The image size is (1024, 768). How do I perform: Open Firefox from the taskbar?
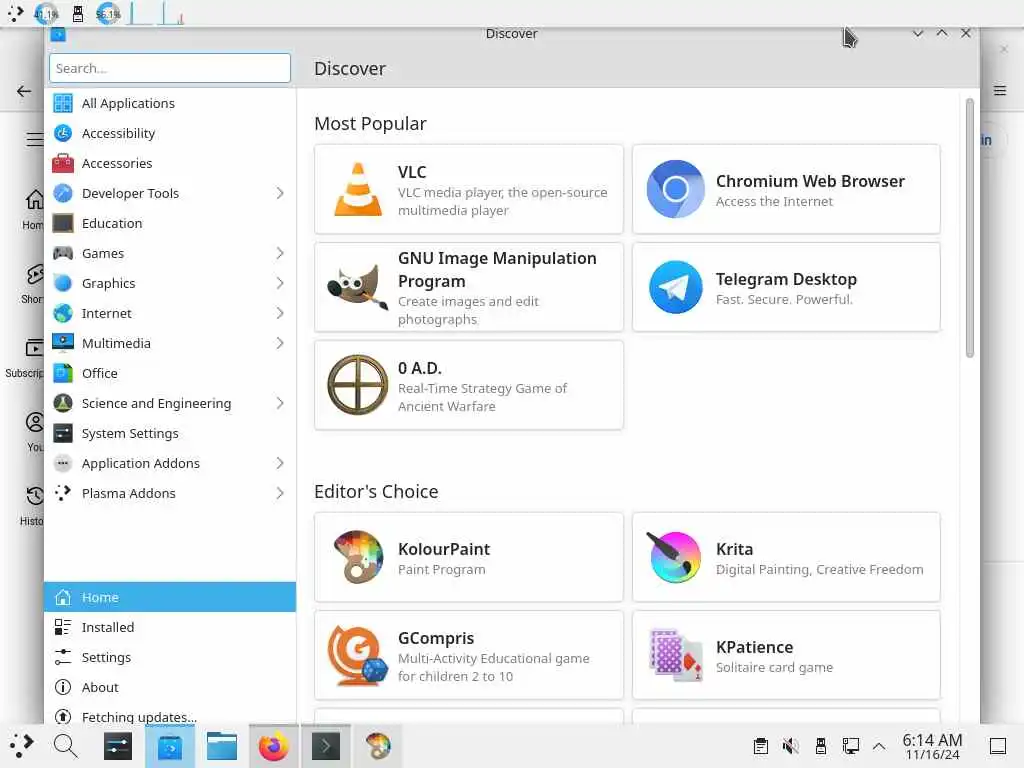coord(274,746)
